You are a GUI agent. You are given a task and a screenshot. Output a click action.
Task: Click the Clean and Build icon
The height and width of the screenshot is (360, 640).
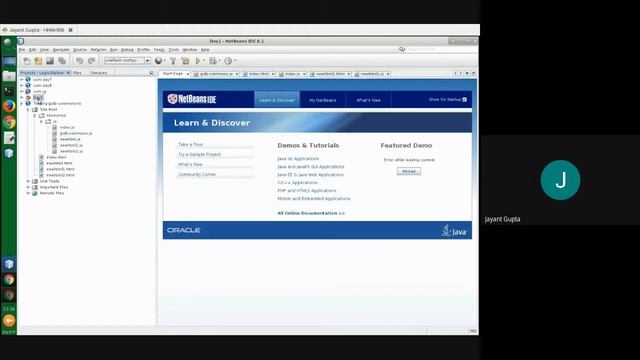185,61
